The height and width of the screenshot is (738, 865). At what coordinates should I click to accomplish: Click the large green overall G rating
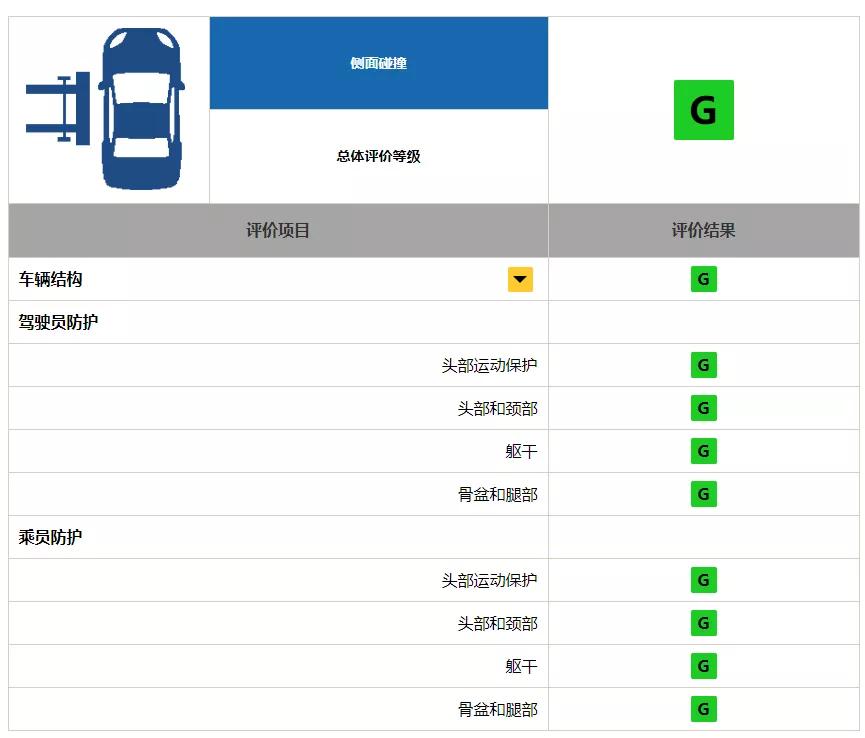[x=703, y=110]
